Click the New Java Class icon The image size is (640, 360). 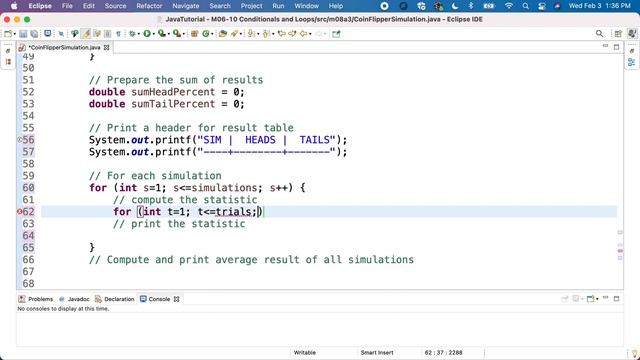click(205, 34)
